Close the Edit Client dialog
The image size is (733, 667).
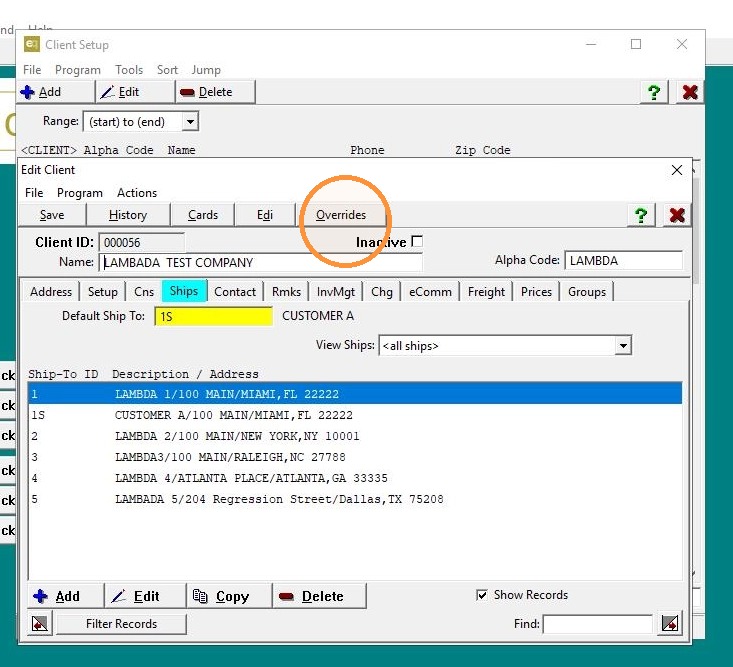click(676, 170)
